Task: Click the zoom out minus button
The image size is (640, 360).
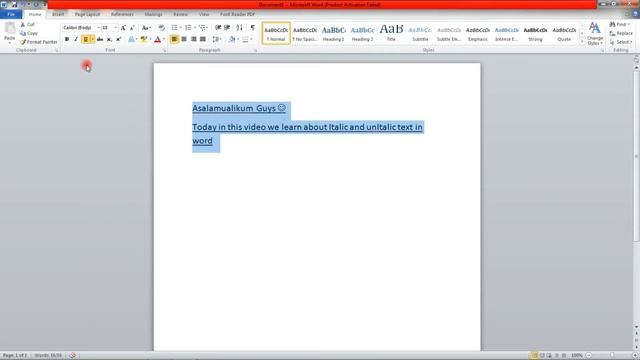Action: click(589, 356)
